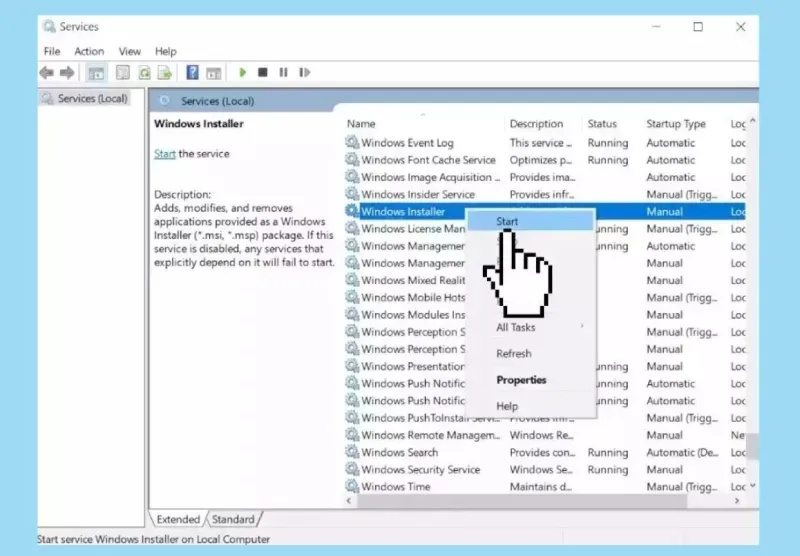Click the gear icon of Windows Mixed Reality
Viewport: 800px width, 556px height.
(352, 280)
